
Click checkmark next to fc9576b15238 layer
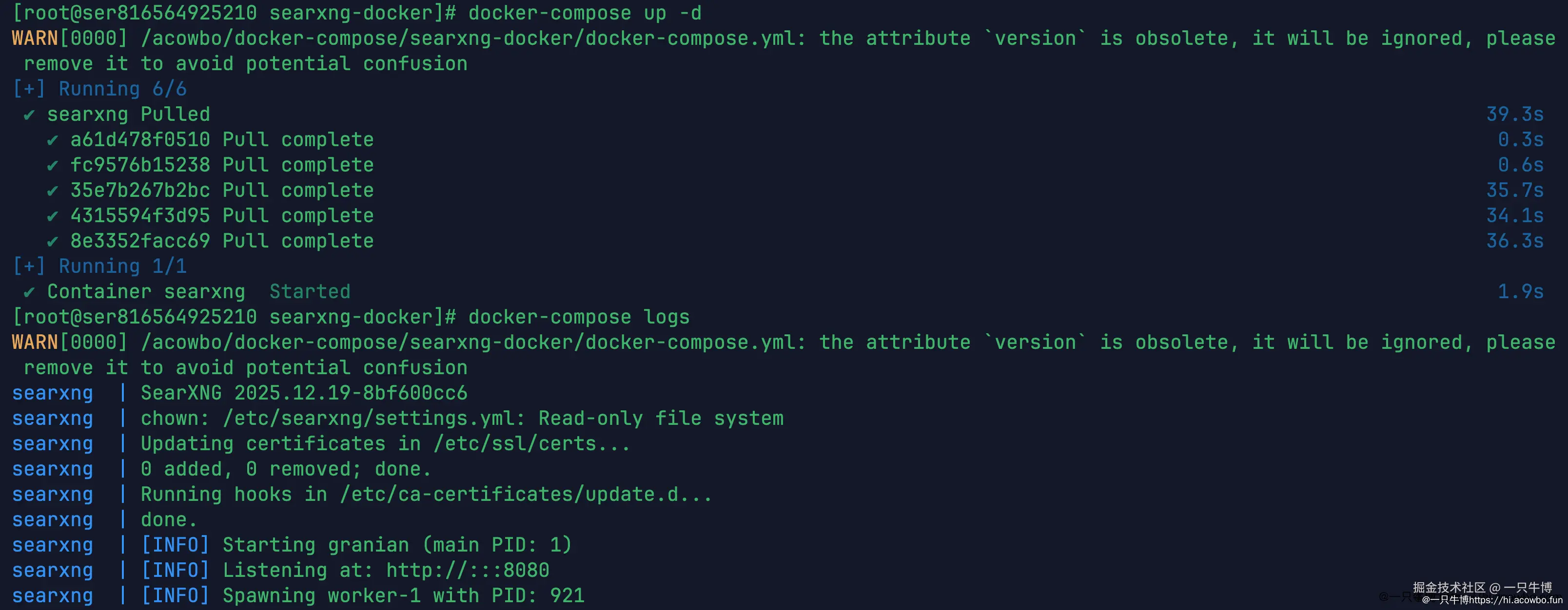(x=52, y=166)
